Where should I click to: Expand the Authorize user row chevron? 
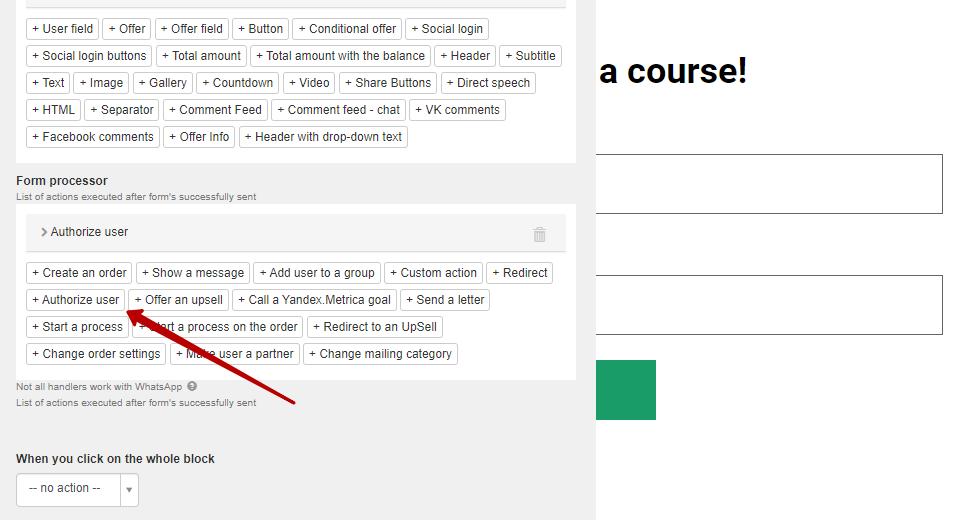point(44,232)
